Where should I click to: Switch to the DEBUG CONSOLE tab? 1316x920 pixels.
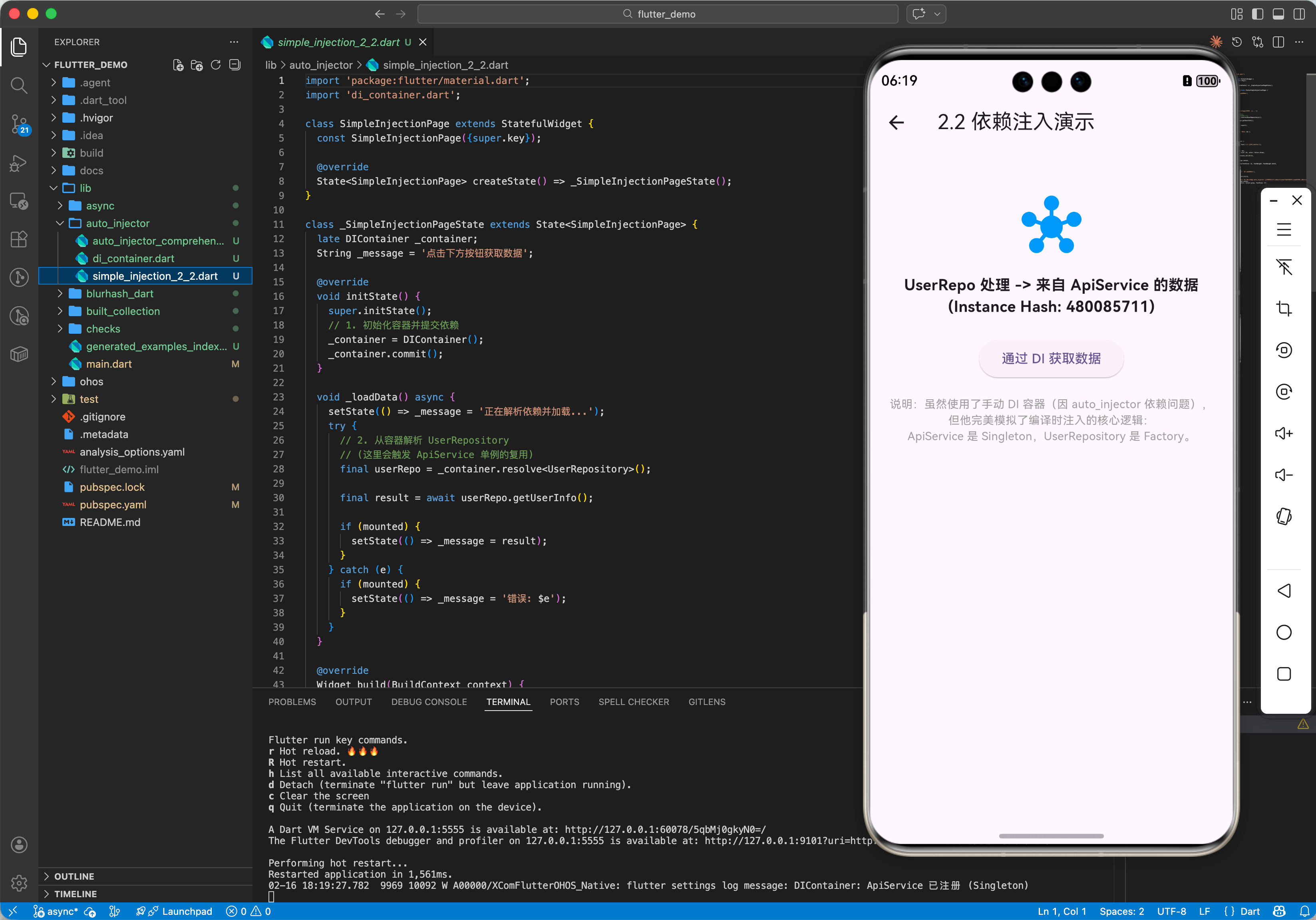pos(429,702)
